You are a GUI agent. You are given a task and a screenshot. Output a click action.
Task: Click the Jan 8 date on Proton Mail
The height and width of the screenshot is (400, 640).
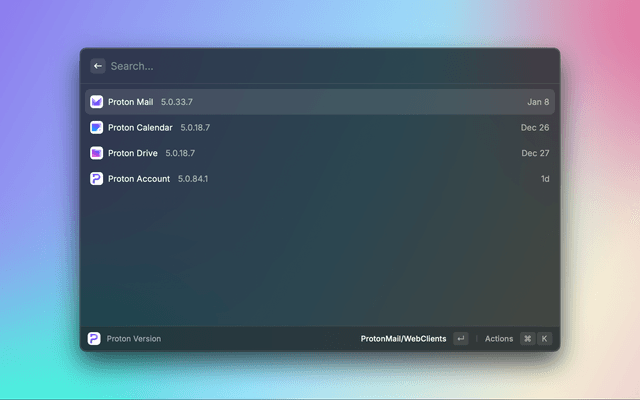pyautogui.click(x=538, y=102)
